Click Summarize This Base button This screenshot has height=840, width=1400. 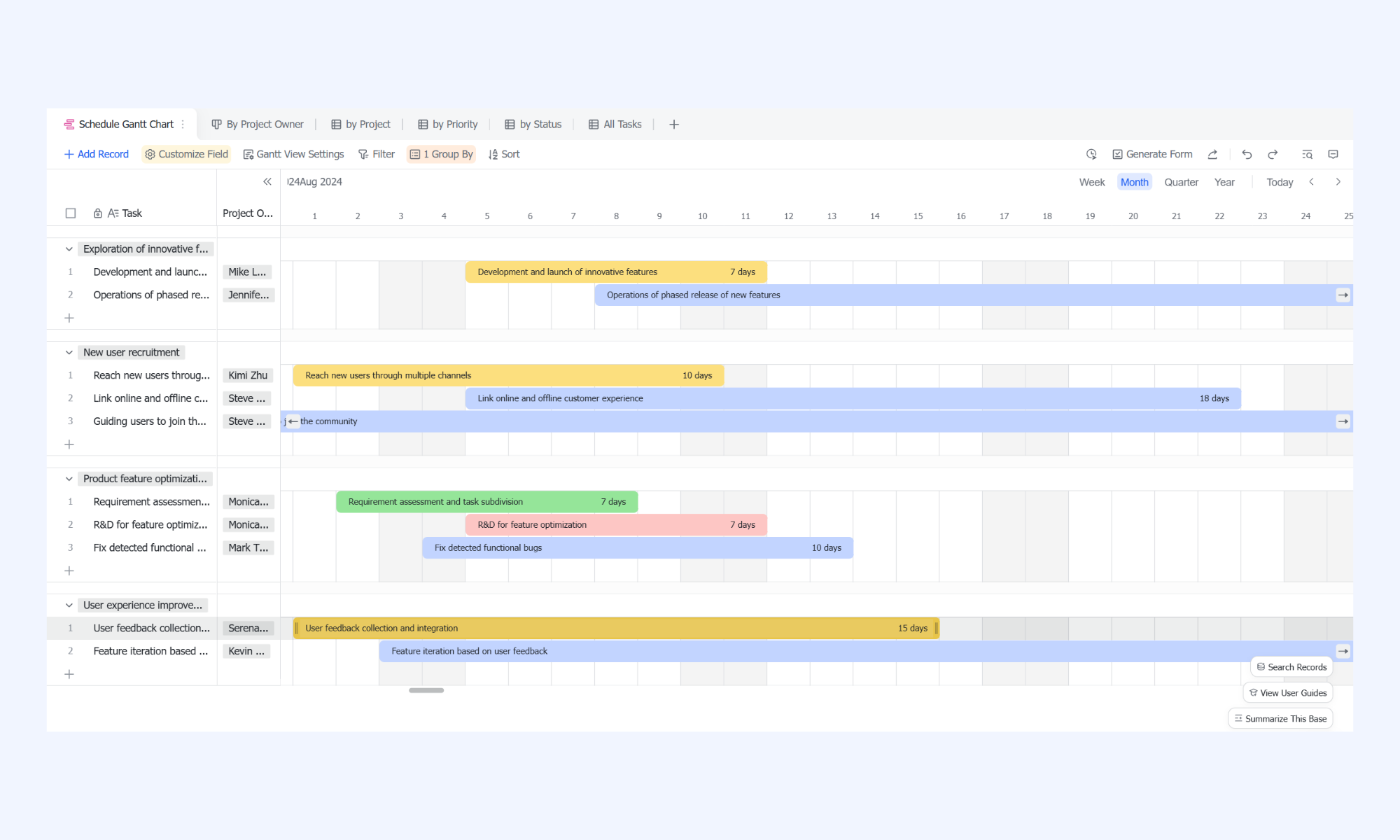pyautogui.click(x=1280, y=719)
